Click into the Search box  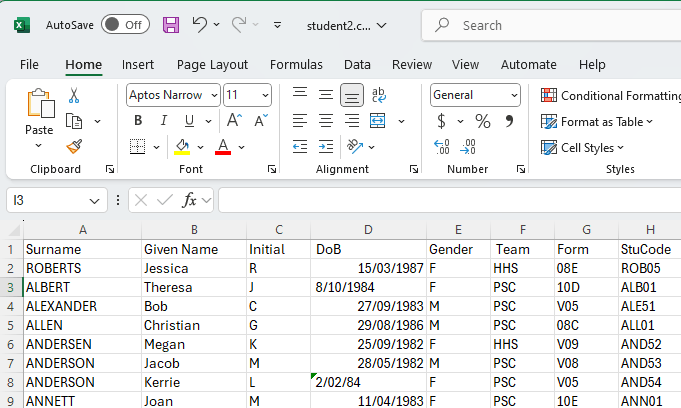[x=552, y=26]
